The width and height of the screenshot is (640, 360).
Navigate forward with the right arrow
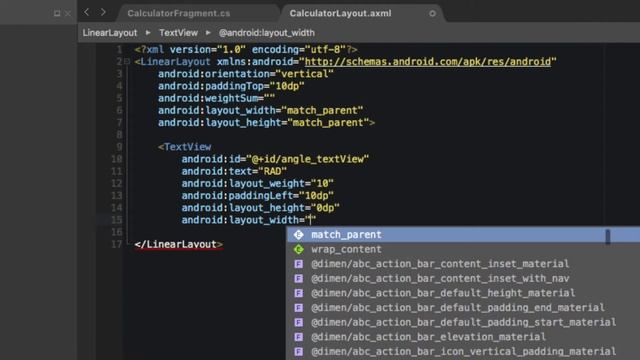click(103, 12)
